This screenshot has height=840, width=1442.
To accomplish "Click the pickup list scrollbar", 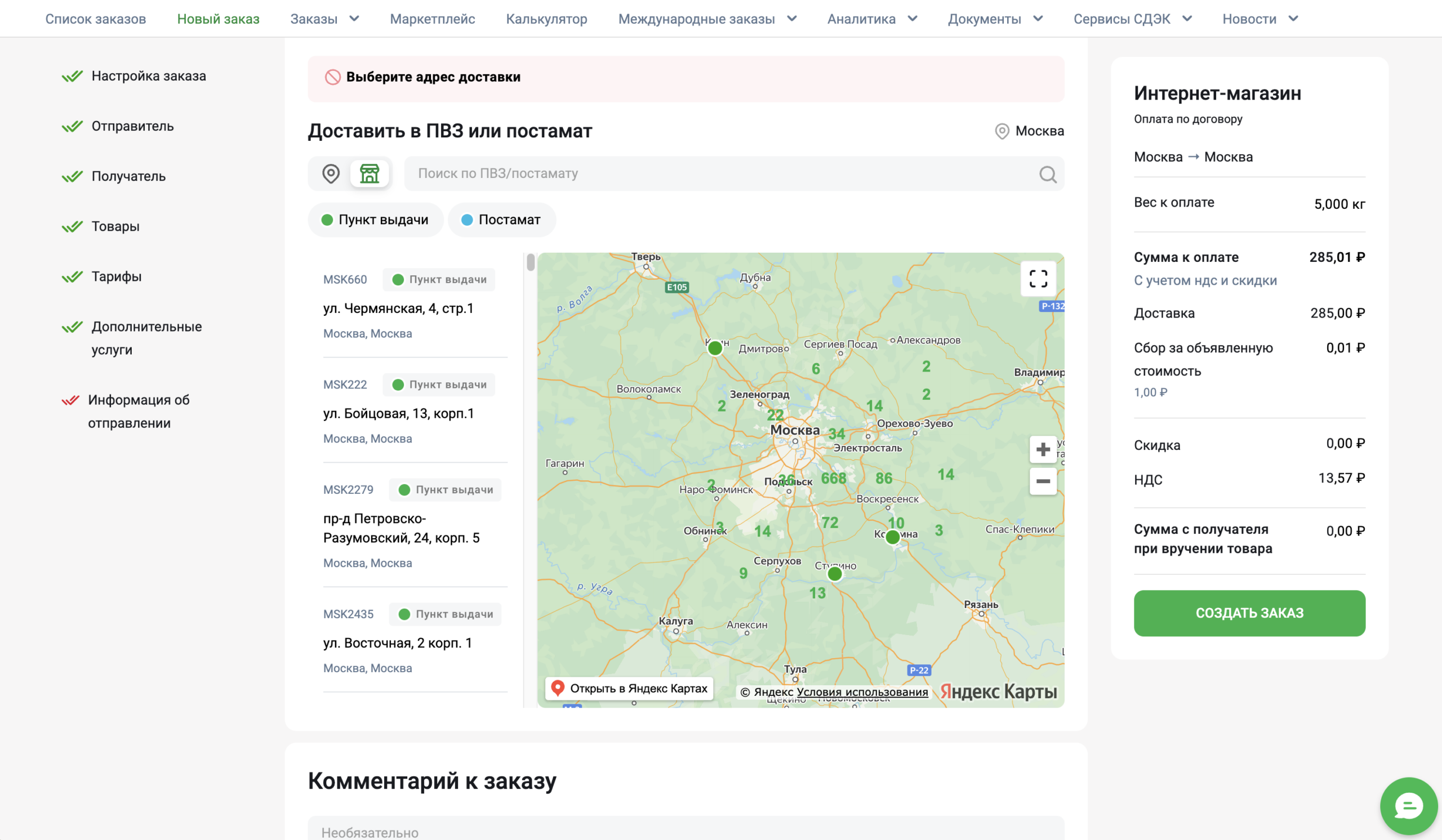I will tap(531, 262).
